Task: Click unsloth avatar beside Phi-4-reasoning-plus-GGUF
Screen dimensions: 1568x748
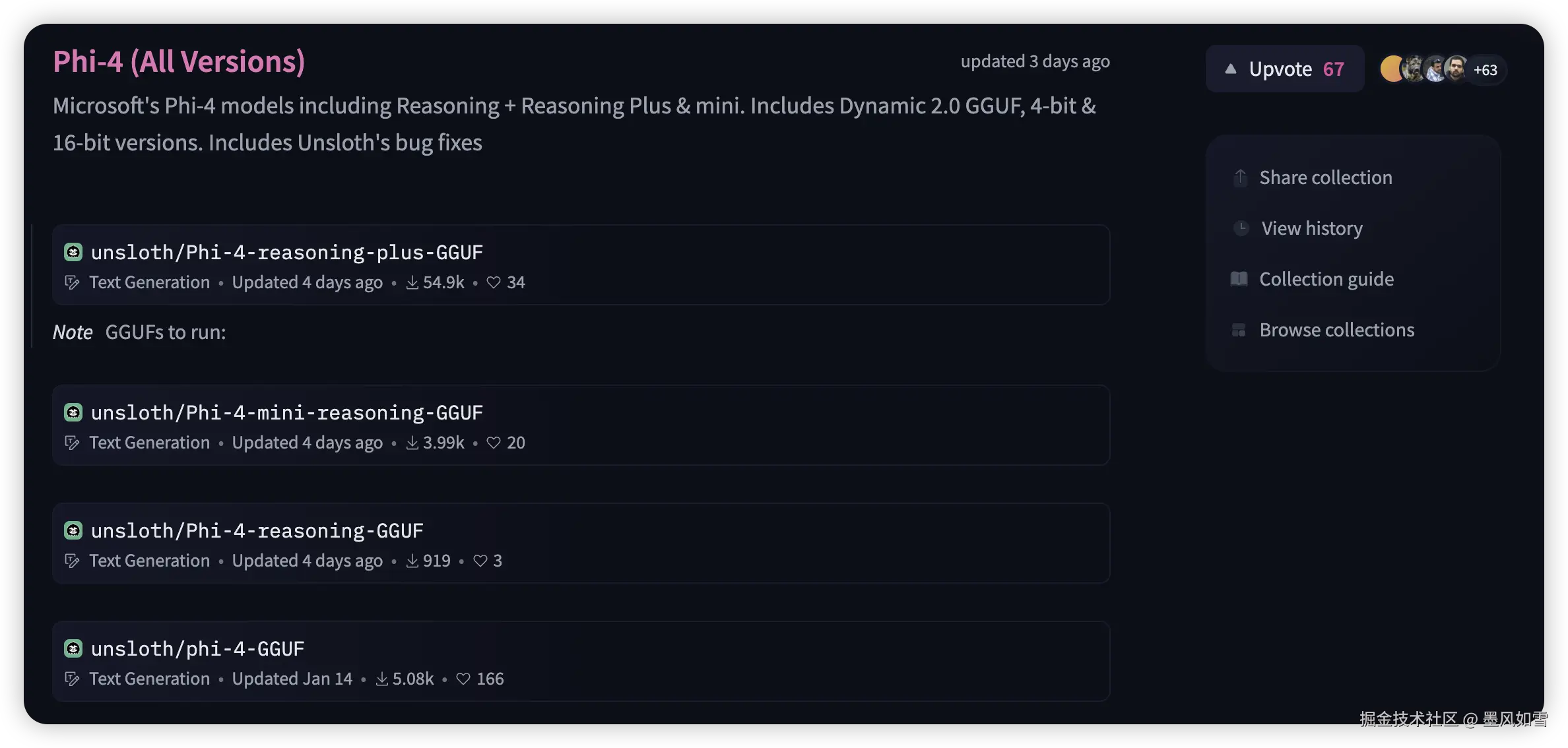Action: (73, 252)
